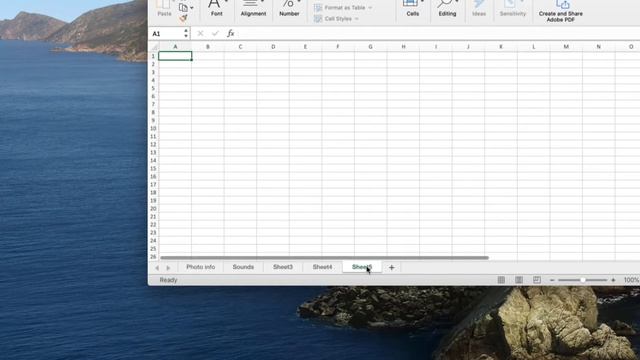Image resolution: width=640 pixels, height=360 pixels.
Task: Select row 20 header
Action: pyautogui.click(x=153, y=209)
